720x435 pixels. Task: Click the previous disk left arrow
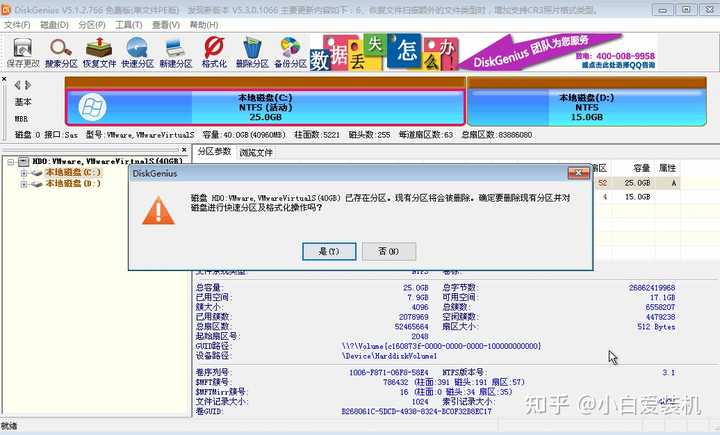[17, 85]
